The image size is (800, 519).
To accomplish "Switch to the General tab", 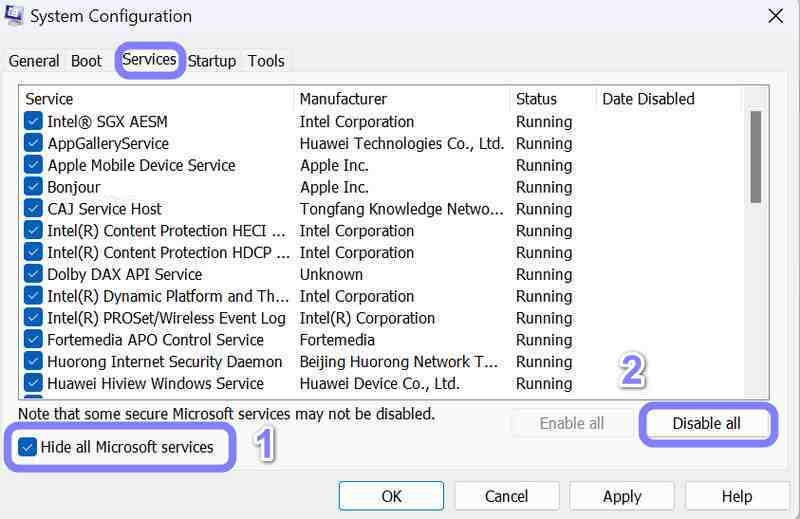I will 33,61.
